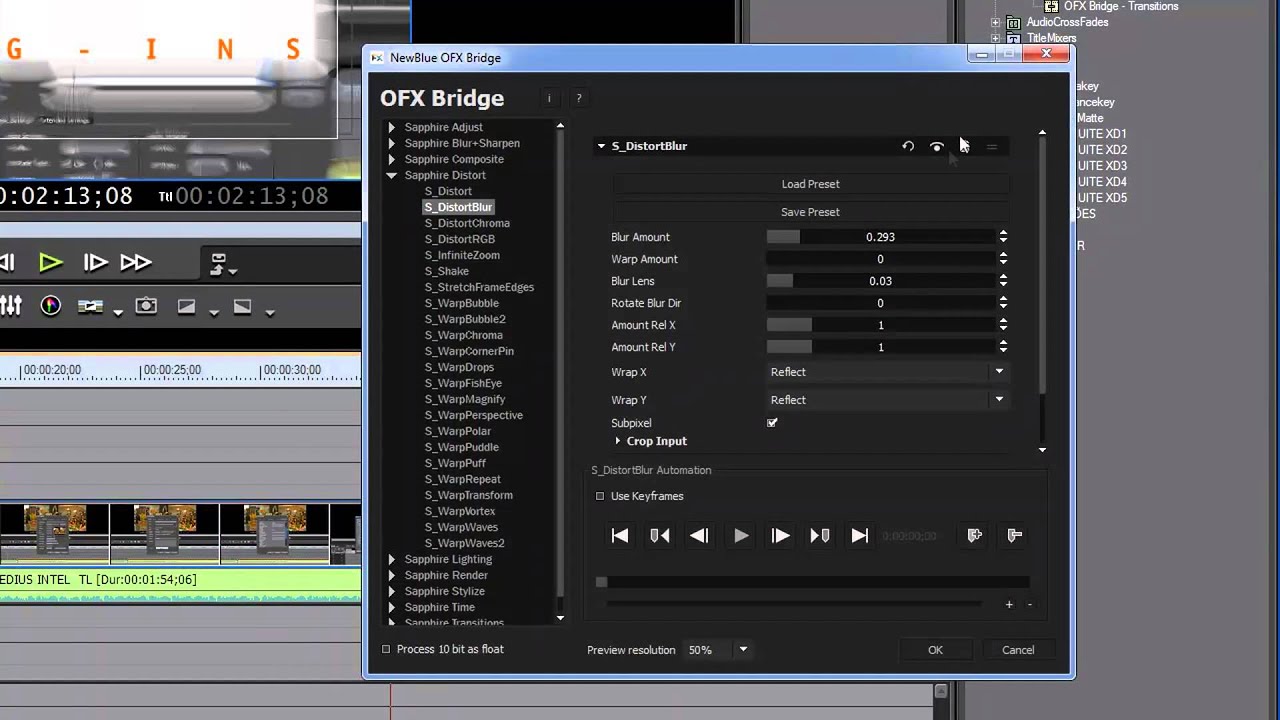The image size is (1280, 720).
Task: Click the Amount Rel X slider bar
Action: click(880, 325)
